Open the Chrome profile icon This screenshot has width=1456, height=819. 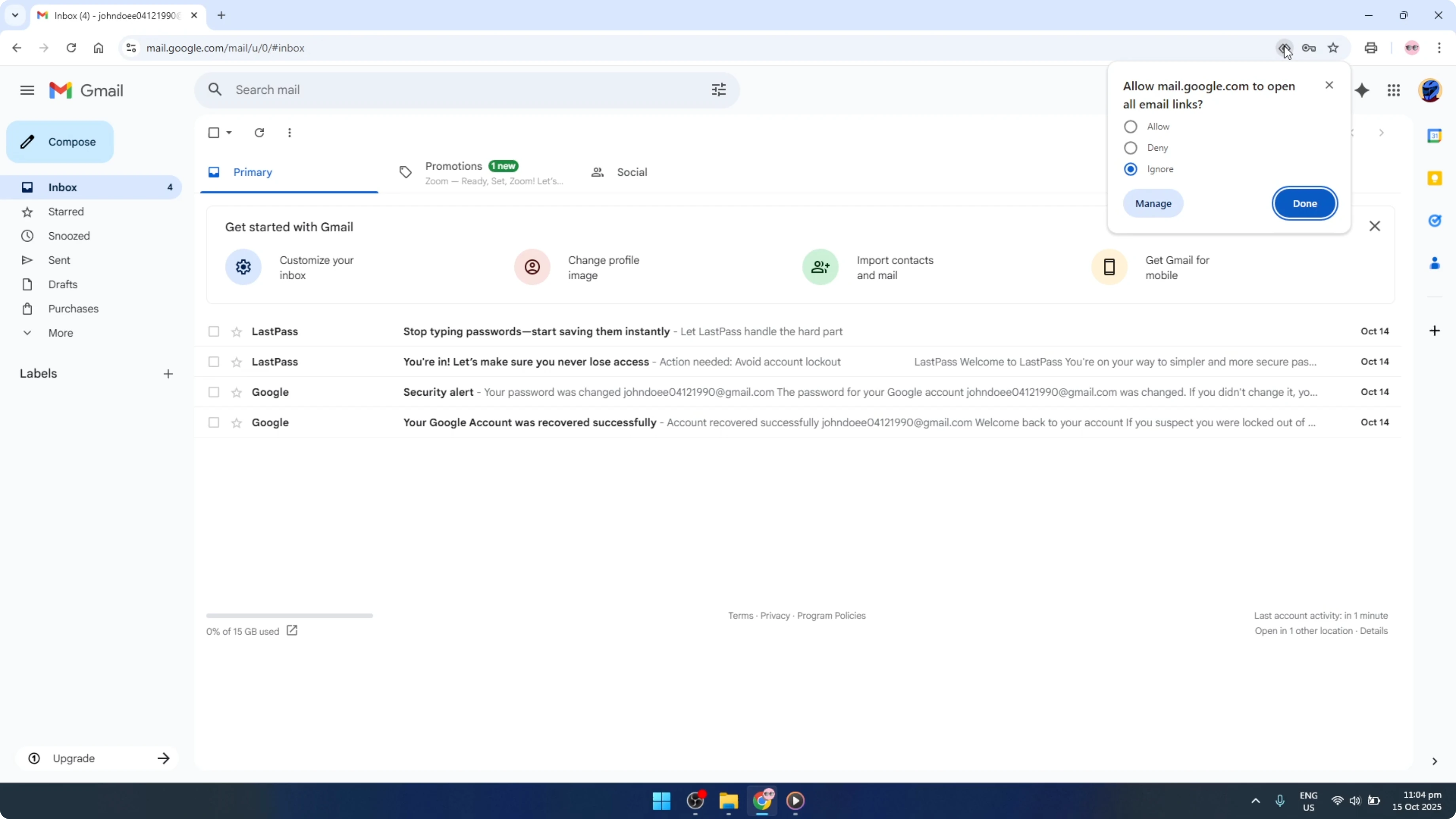(x=1412, y=48)
